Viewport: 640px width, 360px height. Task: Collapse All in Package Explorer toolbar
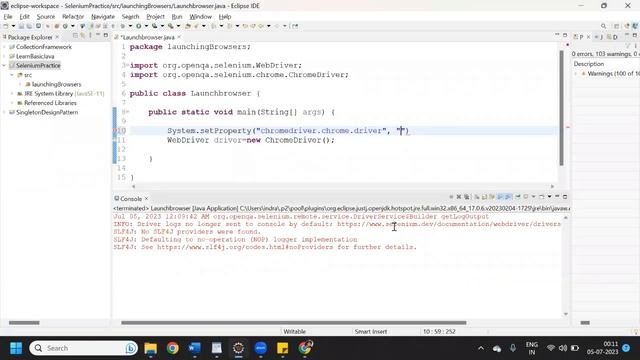click(x=75, y=36)
